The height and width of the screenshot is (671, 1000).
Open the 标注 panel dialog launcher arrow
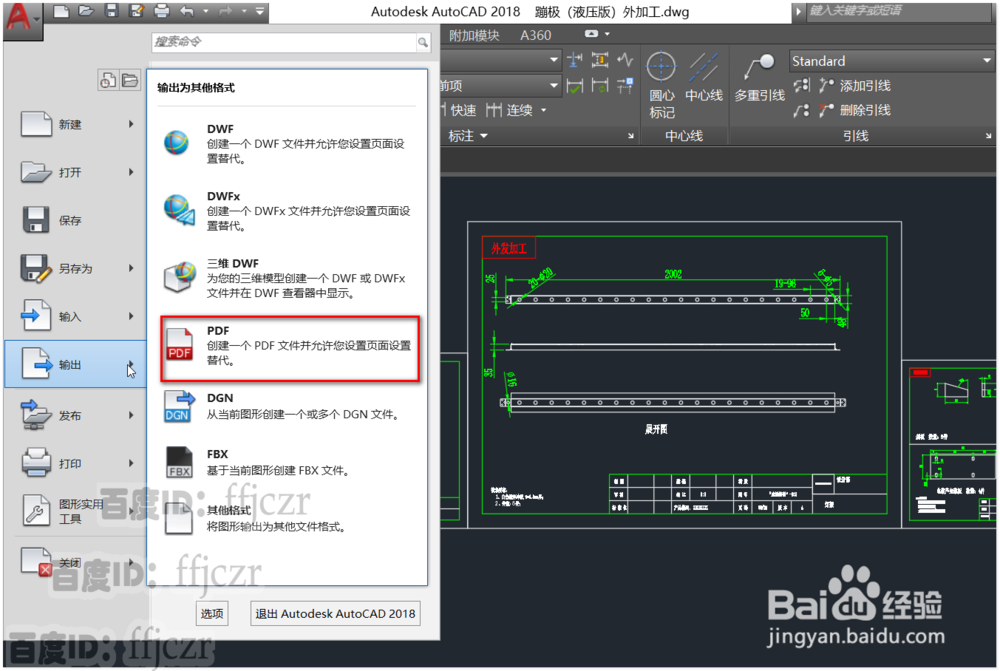click(630, 136)
